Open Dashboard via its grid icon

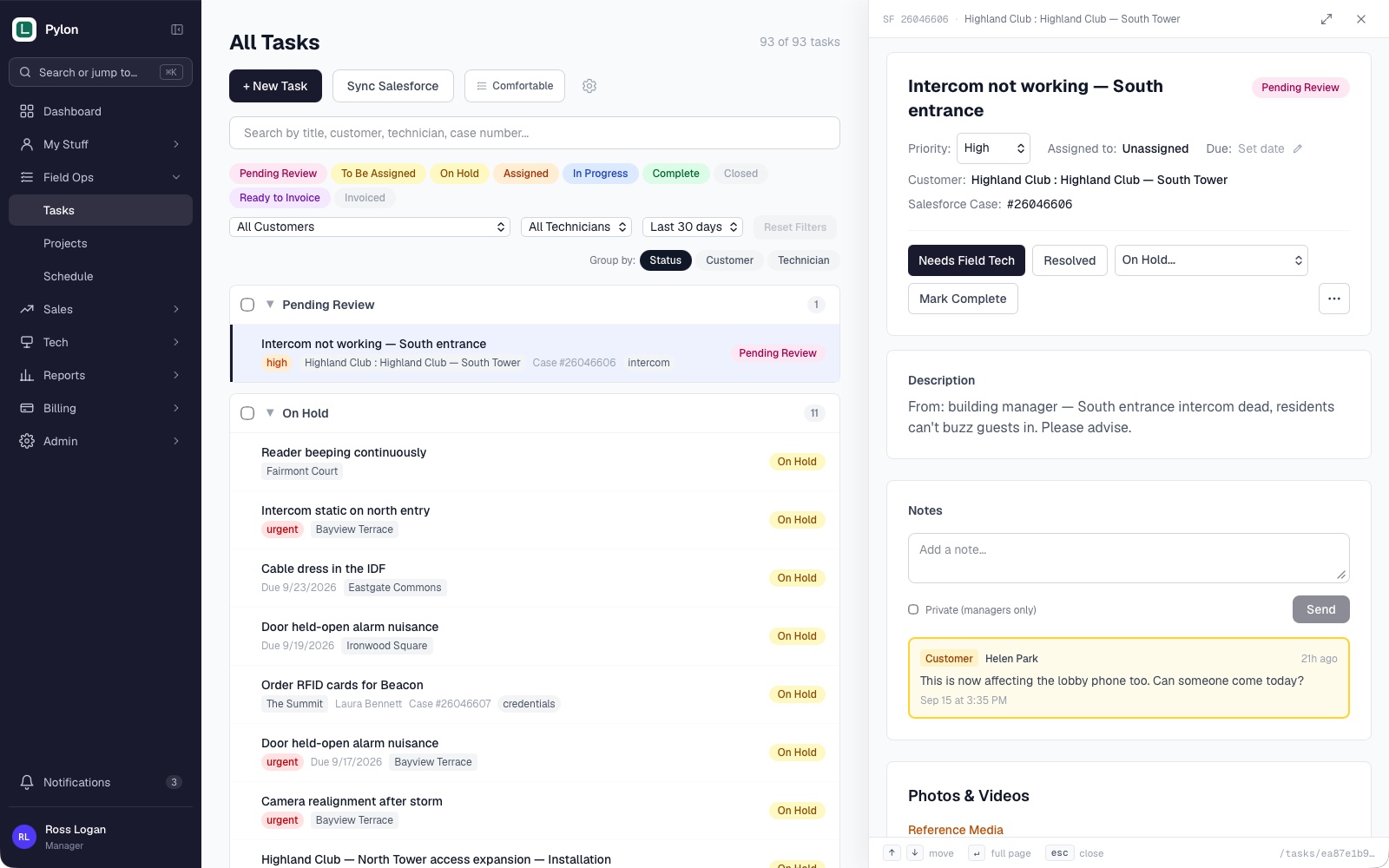pyautogui.click(x=27, y=111)
